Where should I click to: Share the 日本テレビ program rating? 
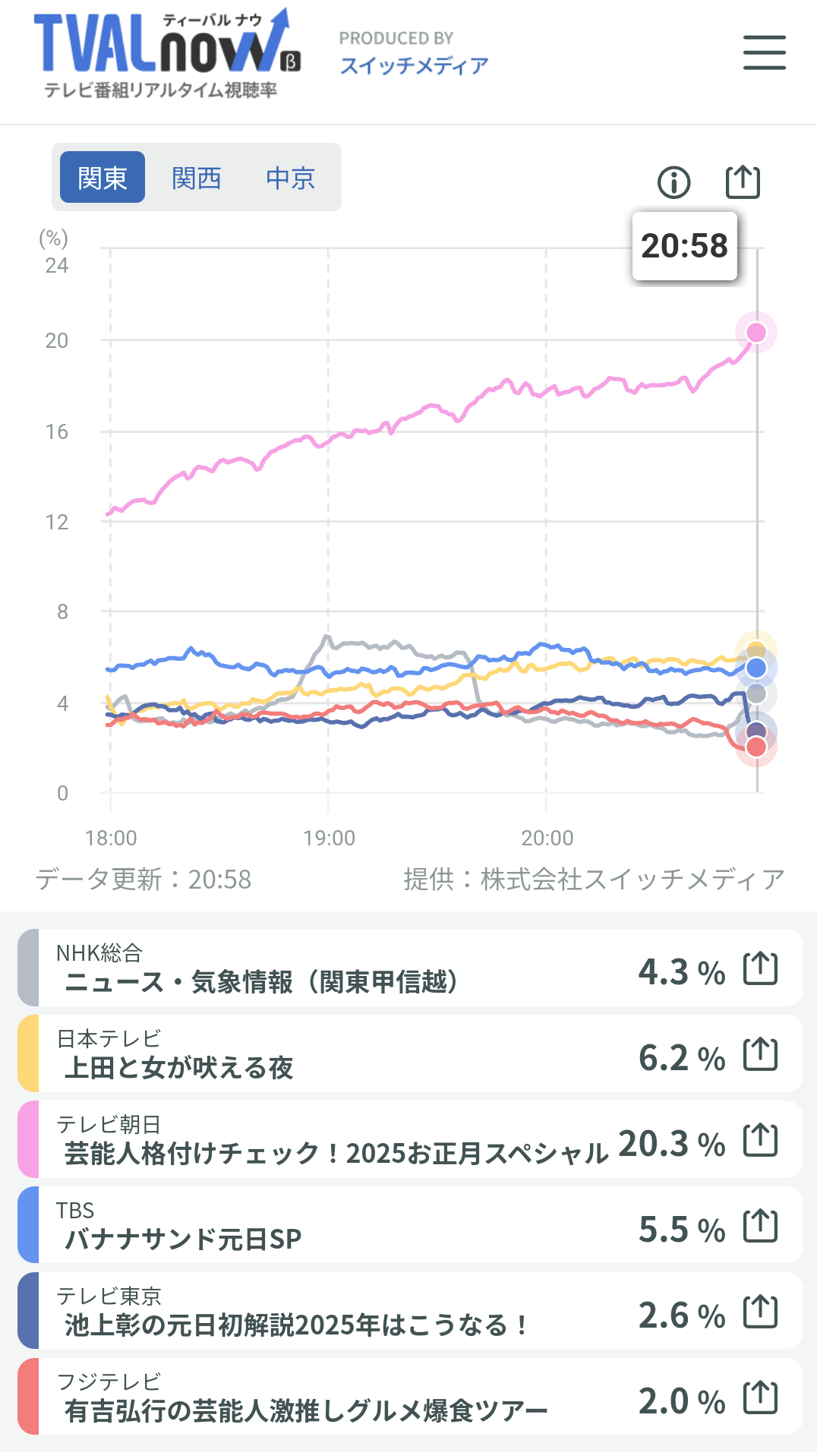pos(760,1054)
